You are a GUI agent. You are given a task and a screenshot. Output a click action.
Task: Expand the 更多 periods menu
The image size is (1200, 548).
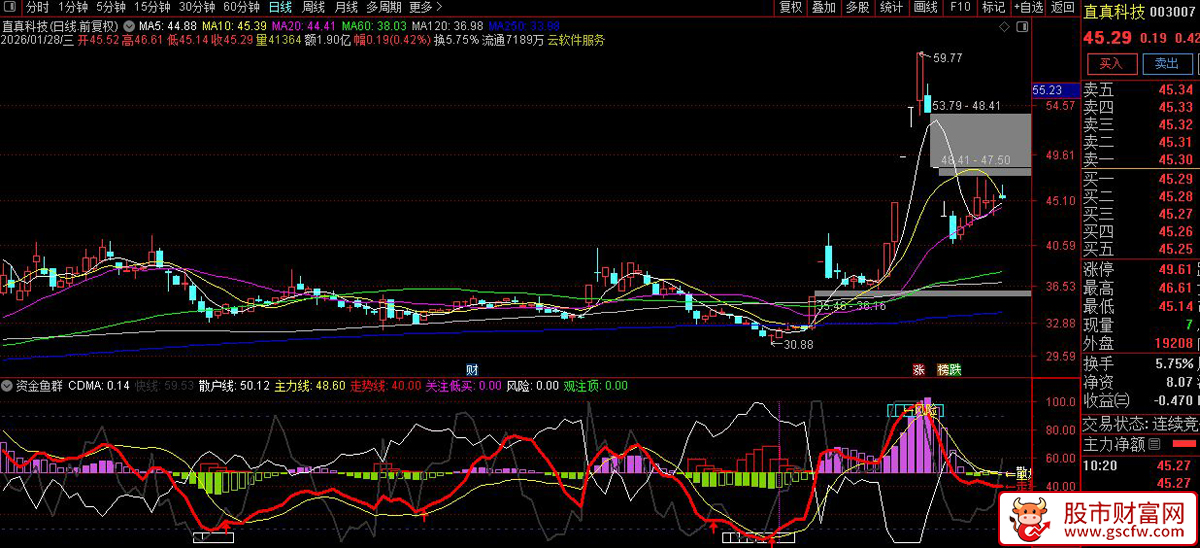tap(426, 7)
